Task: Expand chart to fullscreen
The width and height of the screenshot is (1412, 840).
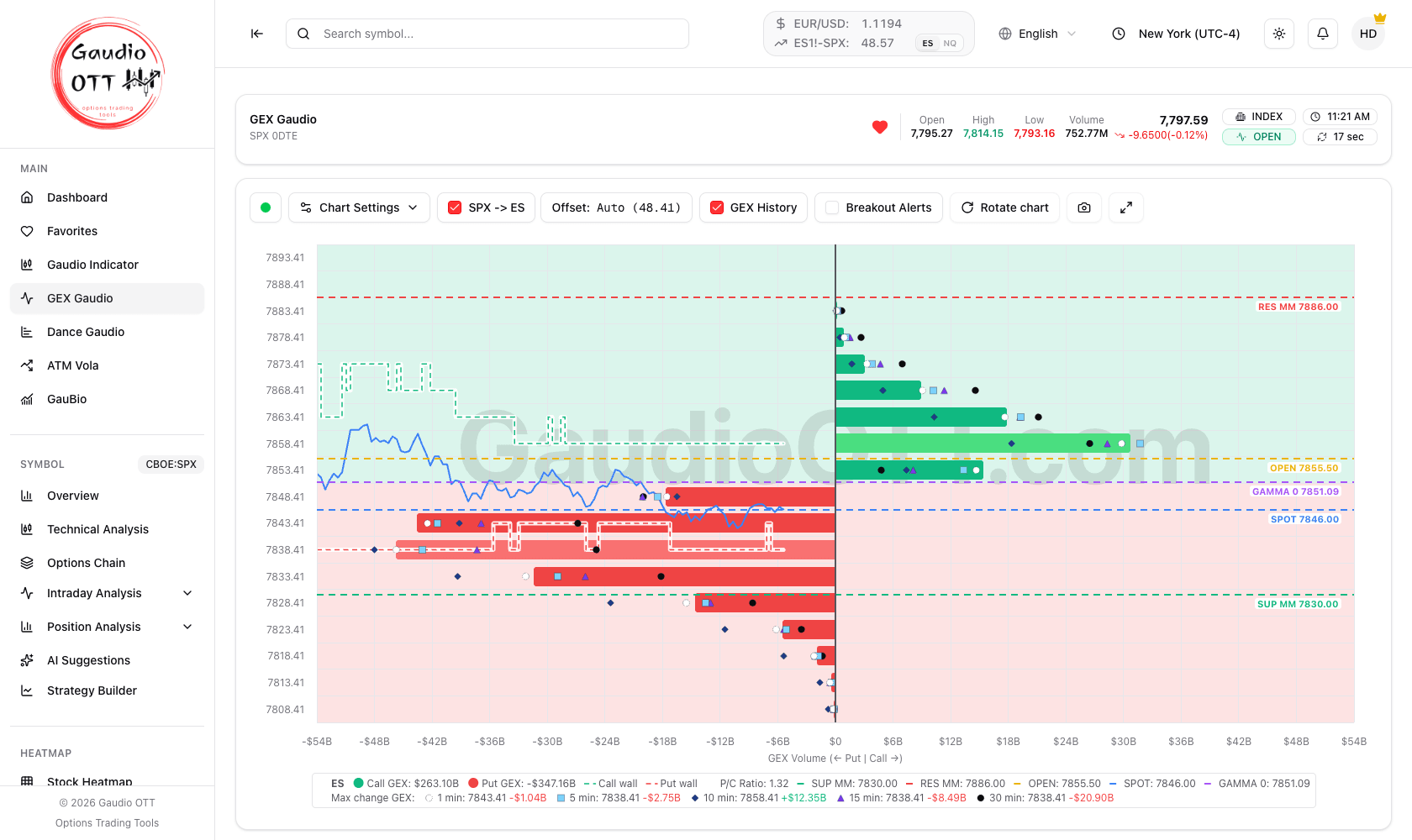Action: [x=1126, y=207]
